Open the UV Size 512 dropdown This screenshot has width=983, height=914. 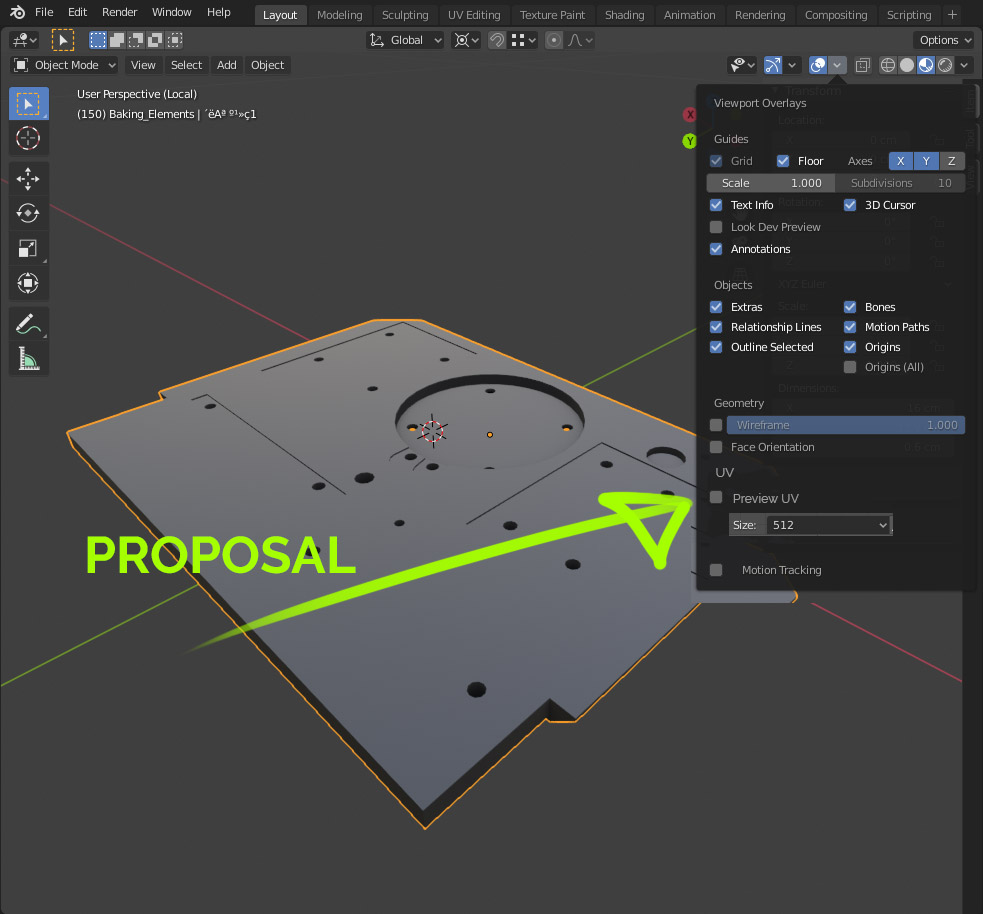pos(829,525)
